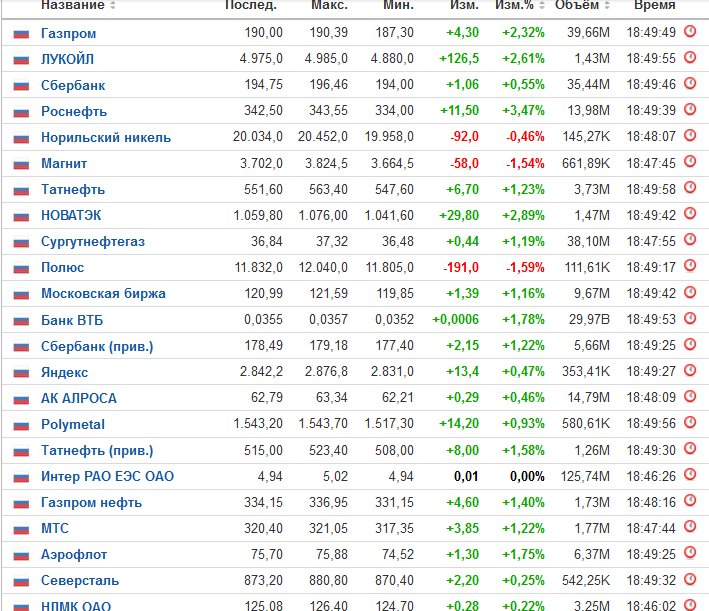Select Газпром last price 190,00
The height and width of the screenshot is (611, 709).
(264, 33)
